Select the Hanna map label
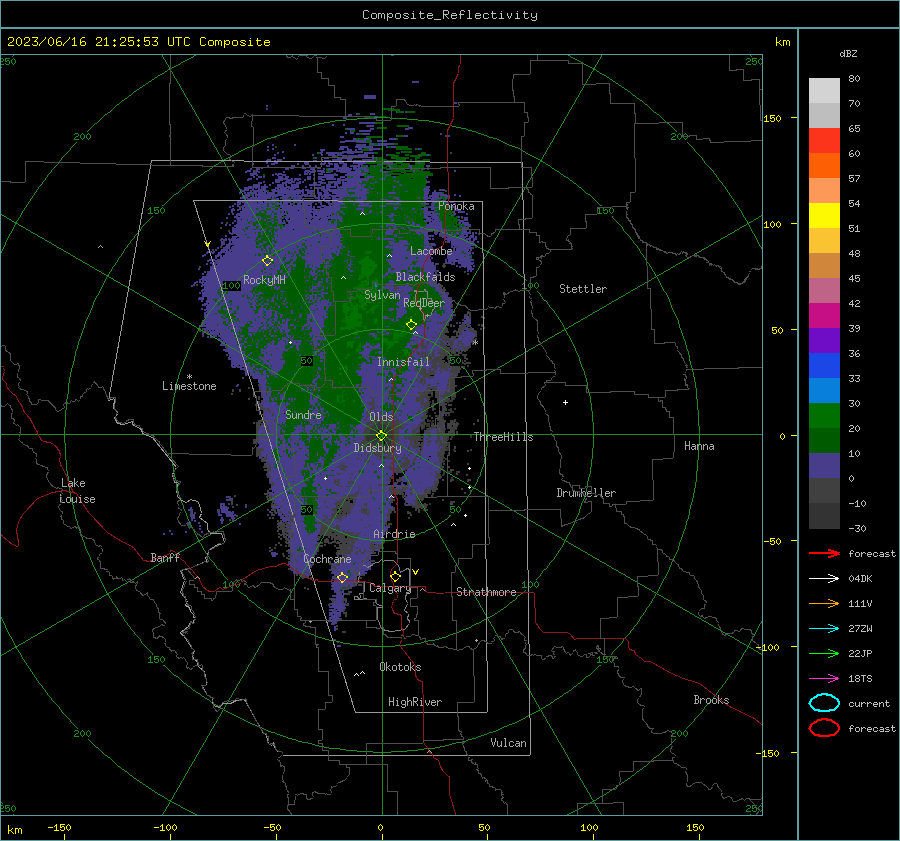This screenshot has height=841, width=900. pos(699,446)
